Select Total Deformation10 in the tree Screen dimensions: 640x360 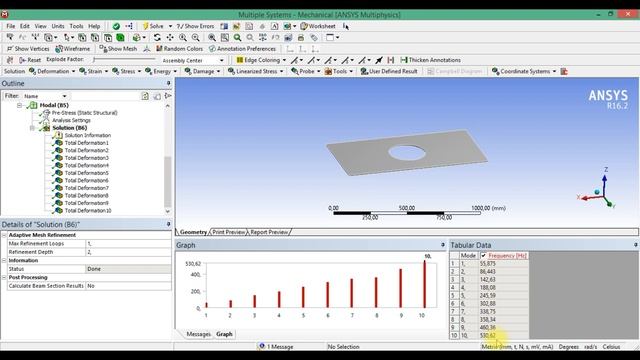click(88, 211)
